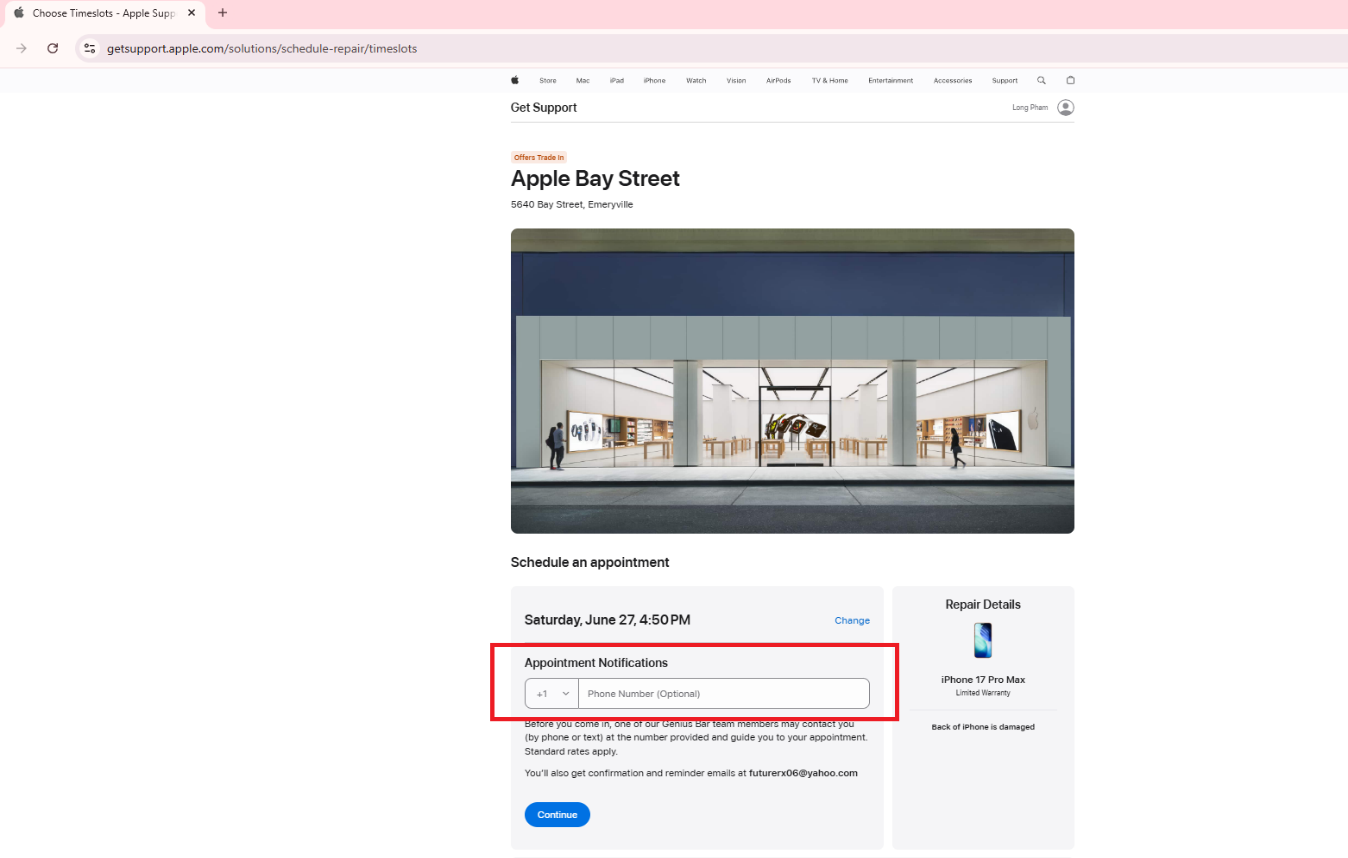
Task: Open the +1 country code dropdown
Action: [x=552, y=694]
